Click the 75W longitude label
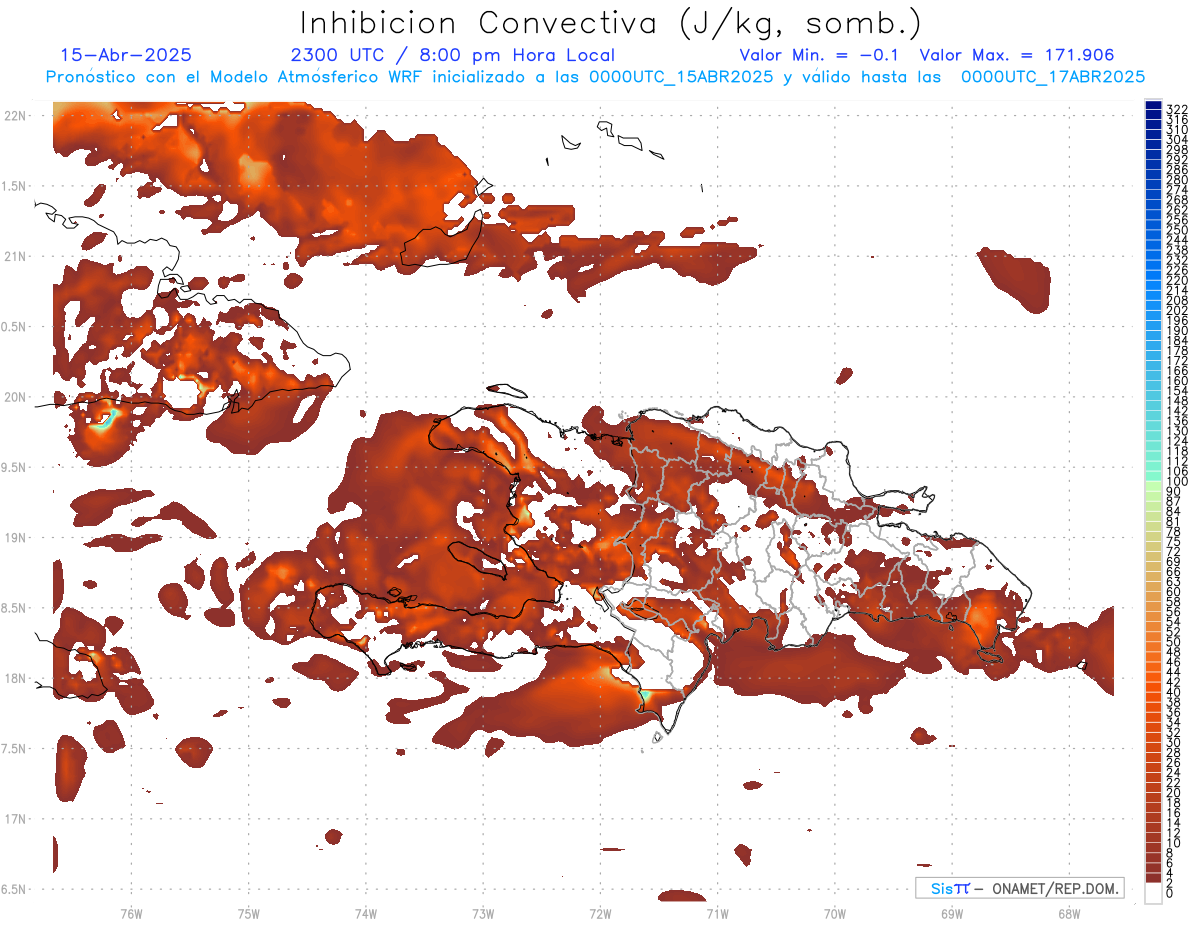The image size is (1200, 927). click(249, 913)
